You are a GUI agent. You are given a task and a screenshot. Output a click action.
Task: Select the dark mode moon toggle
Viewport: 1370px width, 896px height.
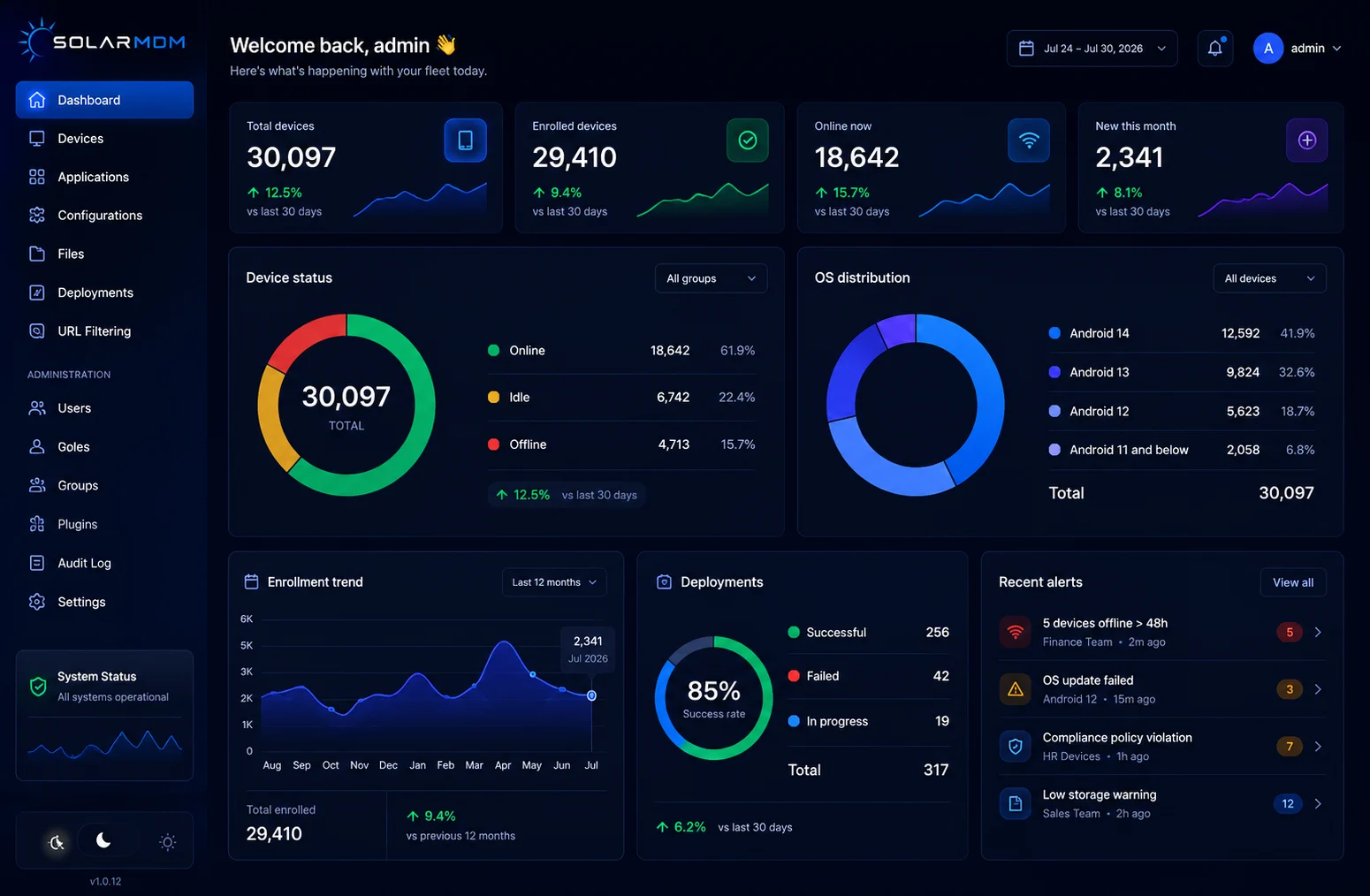(103, 840)
